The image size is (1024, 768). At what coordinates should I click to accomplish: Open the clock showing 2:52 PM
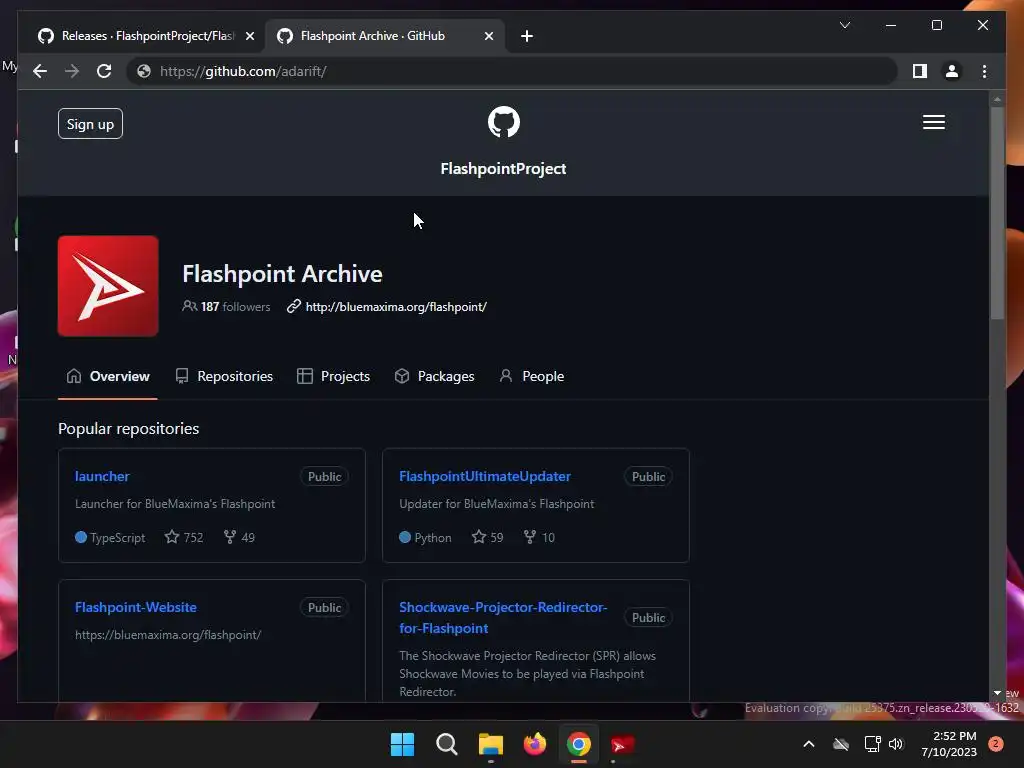(x=949, y=744)
